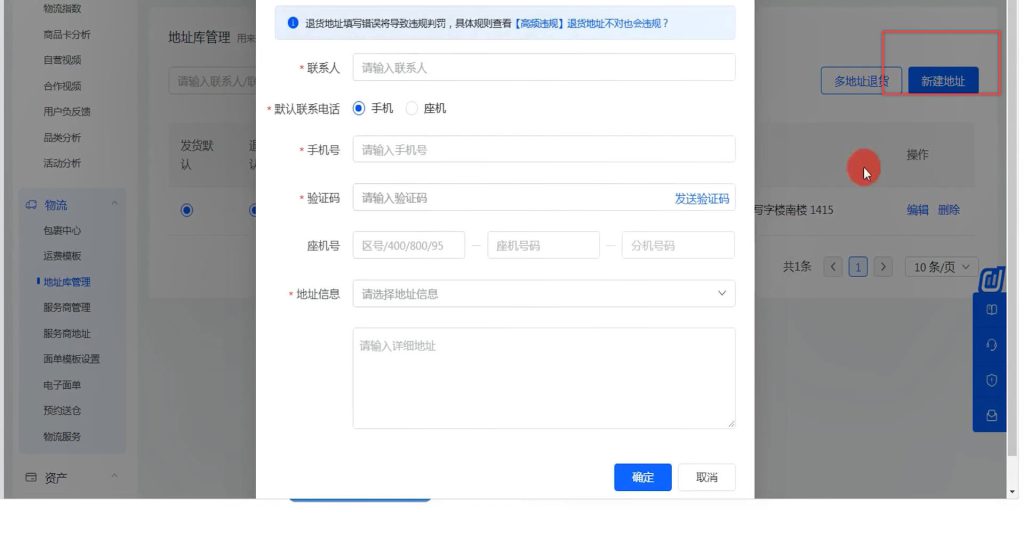The image size is (1024, 538).
Task: Click the 发送验证码 link
Action: 701,199
